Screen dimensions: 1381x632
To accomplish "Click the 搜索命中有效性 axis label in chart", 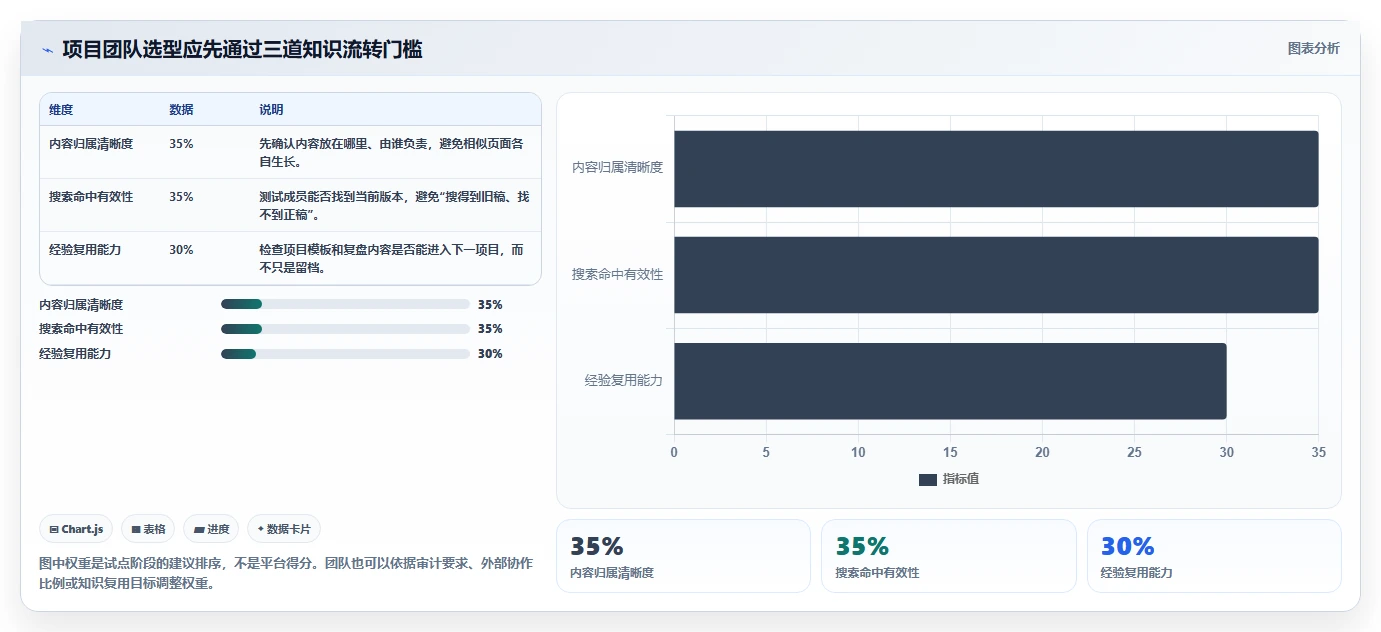I will click(x=617, y=274).
